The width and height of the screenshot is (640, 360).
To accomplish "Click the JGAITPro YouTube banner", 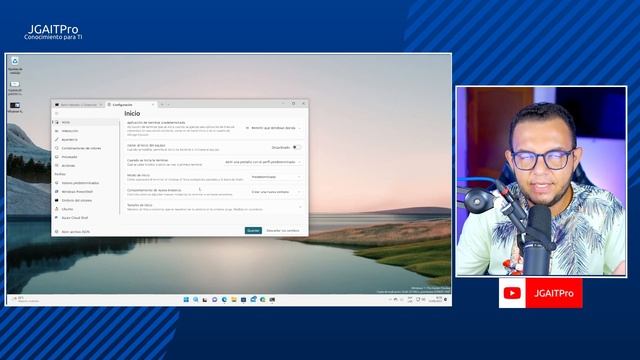I will [x=540, y=293].
